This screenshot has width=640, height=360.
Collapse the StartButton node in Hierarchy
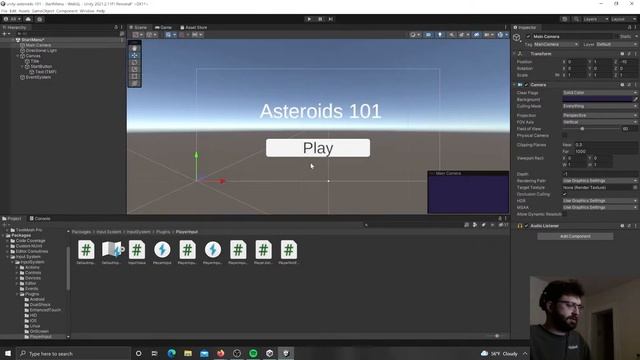click(23, 66)
